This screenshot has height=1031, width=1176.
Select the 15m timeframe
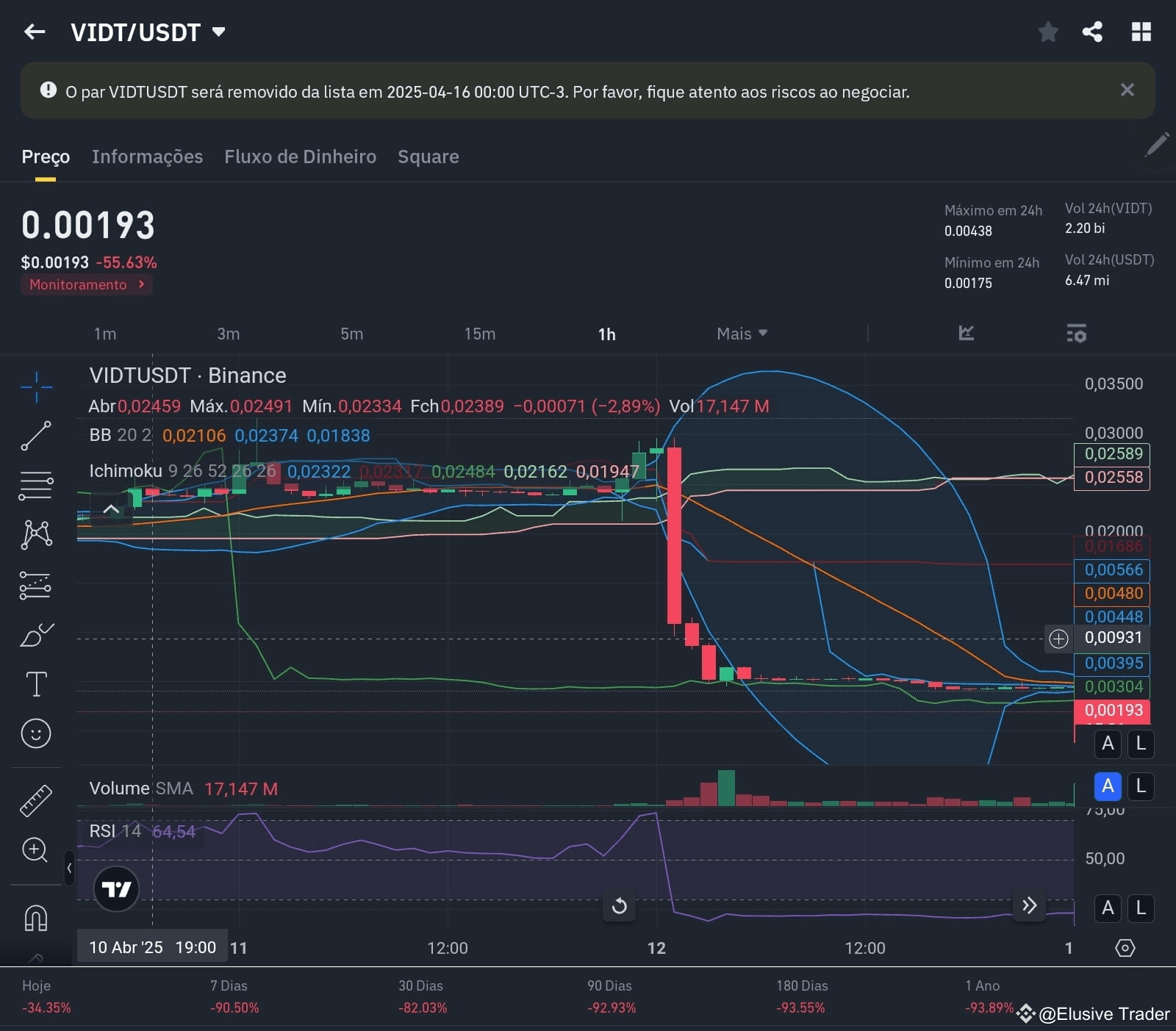point(480,334)
